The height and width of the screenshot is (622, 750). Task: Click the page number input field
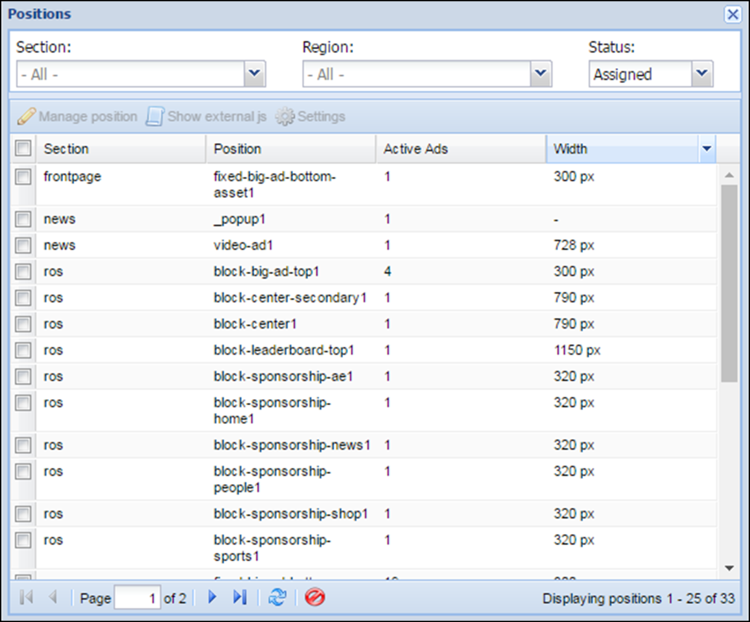137,598
